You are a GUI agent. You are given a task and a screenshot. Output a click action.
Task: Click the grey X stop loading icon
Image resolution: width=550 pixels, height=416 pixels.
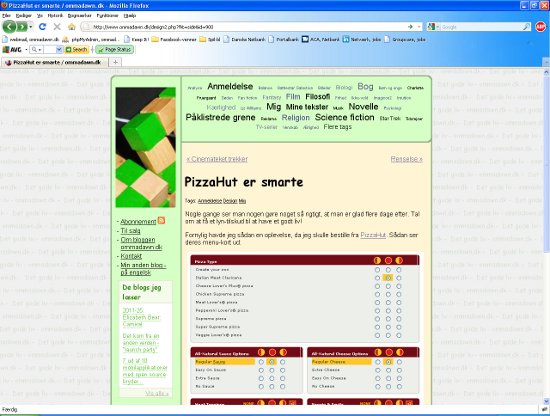pyautogui.click(x=57, y=27)
